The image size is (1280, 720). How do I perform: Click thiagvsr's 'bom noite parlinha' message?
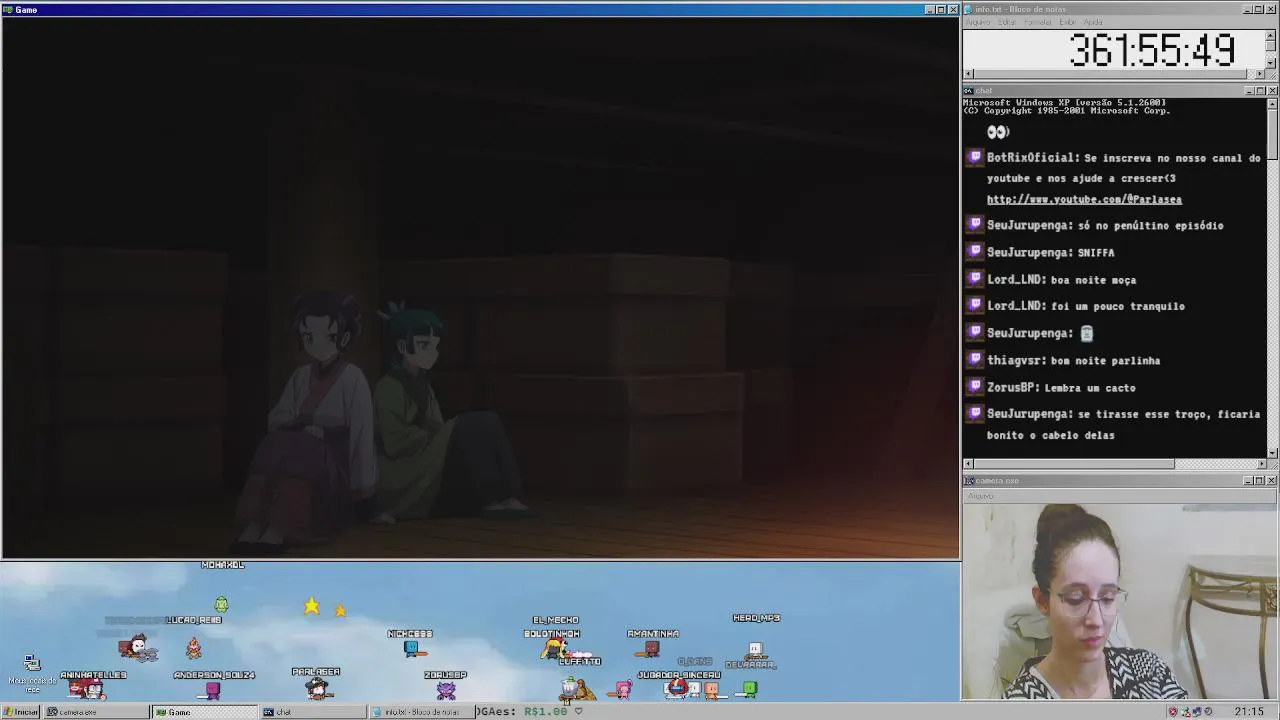(x=1105, y=361)
